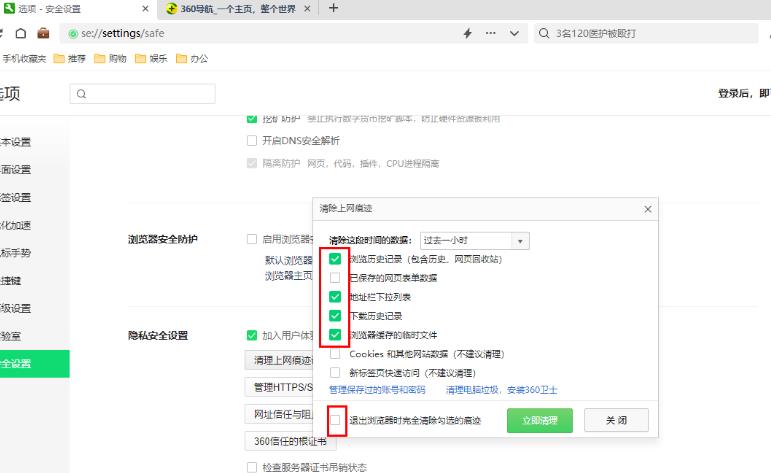Enable Cookies 和其他网站数据 checkbox
The height and width of the screenshot is (473, 771).
point(335,353)
